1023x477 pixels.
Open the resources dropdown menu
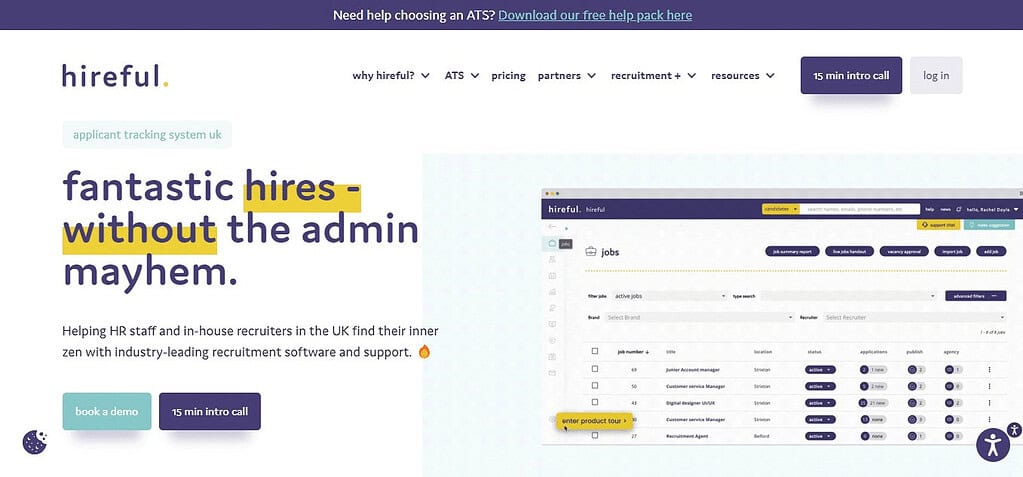point(743,76)
